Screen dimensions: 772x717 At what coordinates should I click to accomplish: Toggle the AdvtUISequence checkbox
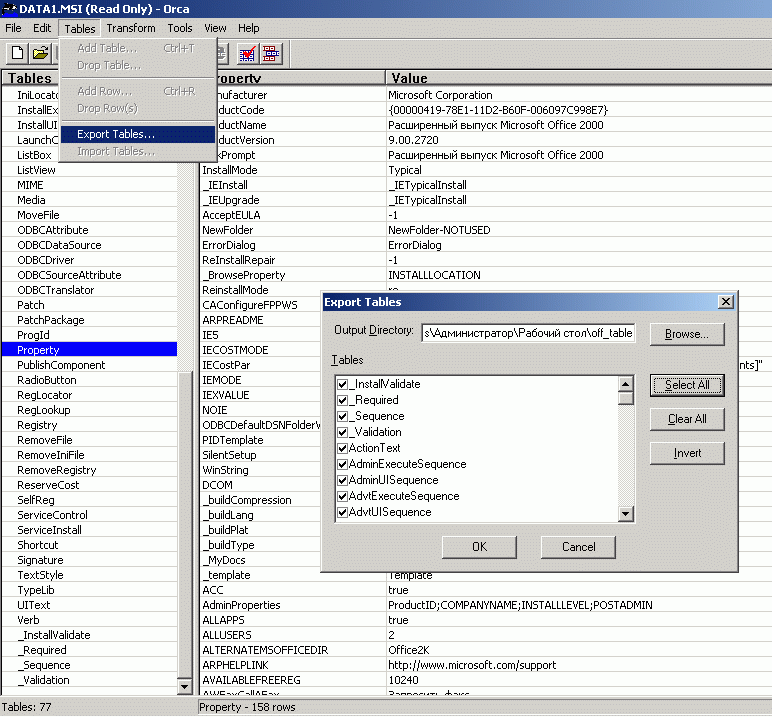pyautogui.click(x=343, y=512)
